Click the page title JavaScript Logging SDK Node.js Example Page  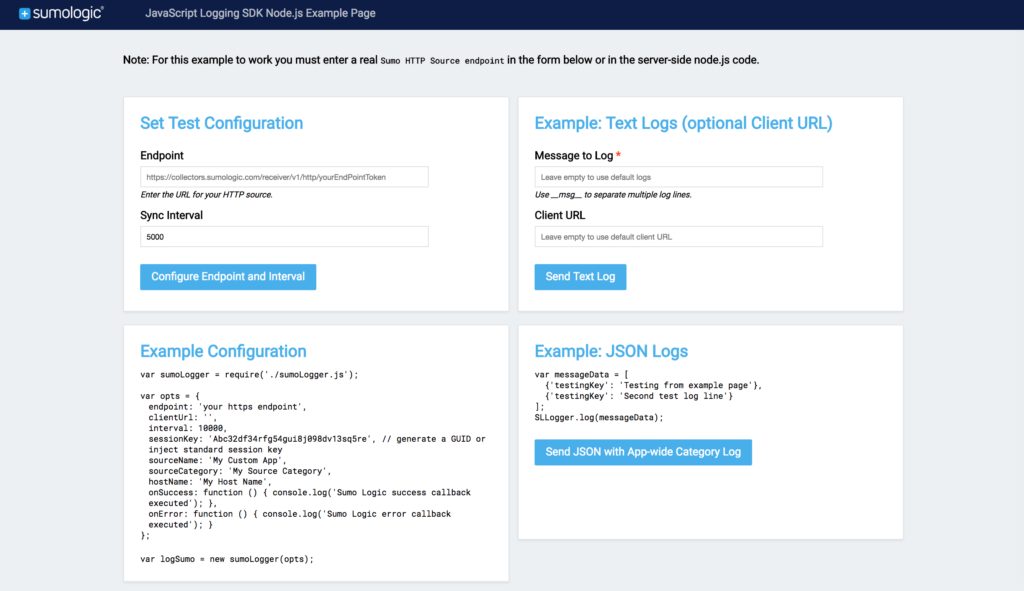(260, 13)
